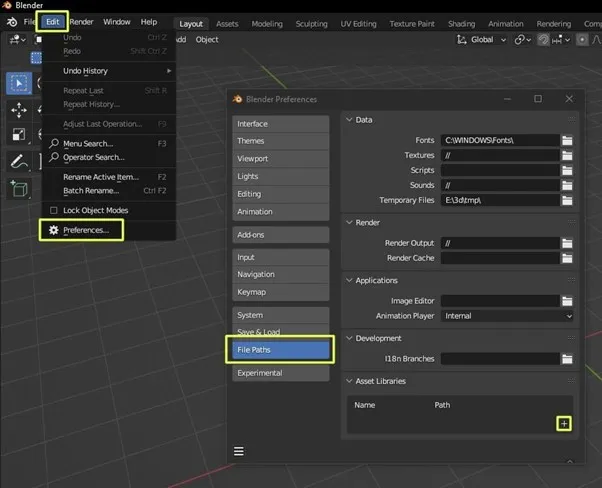Screen dimensions: 602x488
Task: Switch to the Sculpting workspace tab
Action: coord(311,24)
